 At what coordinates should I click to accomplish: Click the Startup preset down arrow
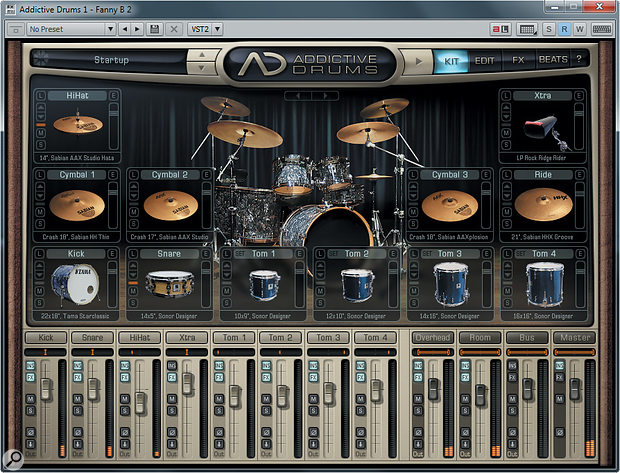pyautogui.click(x=202, y=67)
